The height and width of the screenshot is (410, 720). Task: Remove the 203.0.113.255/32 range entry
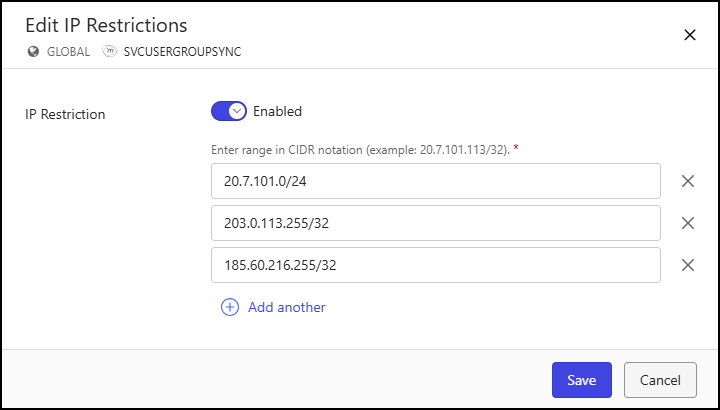click(x=687, y=223)
